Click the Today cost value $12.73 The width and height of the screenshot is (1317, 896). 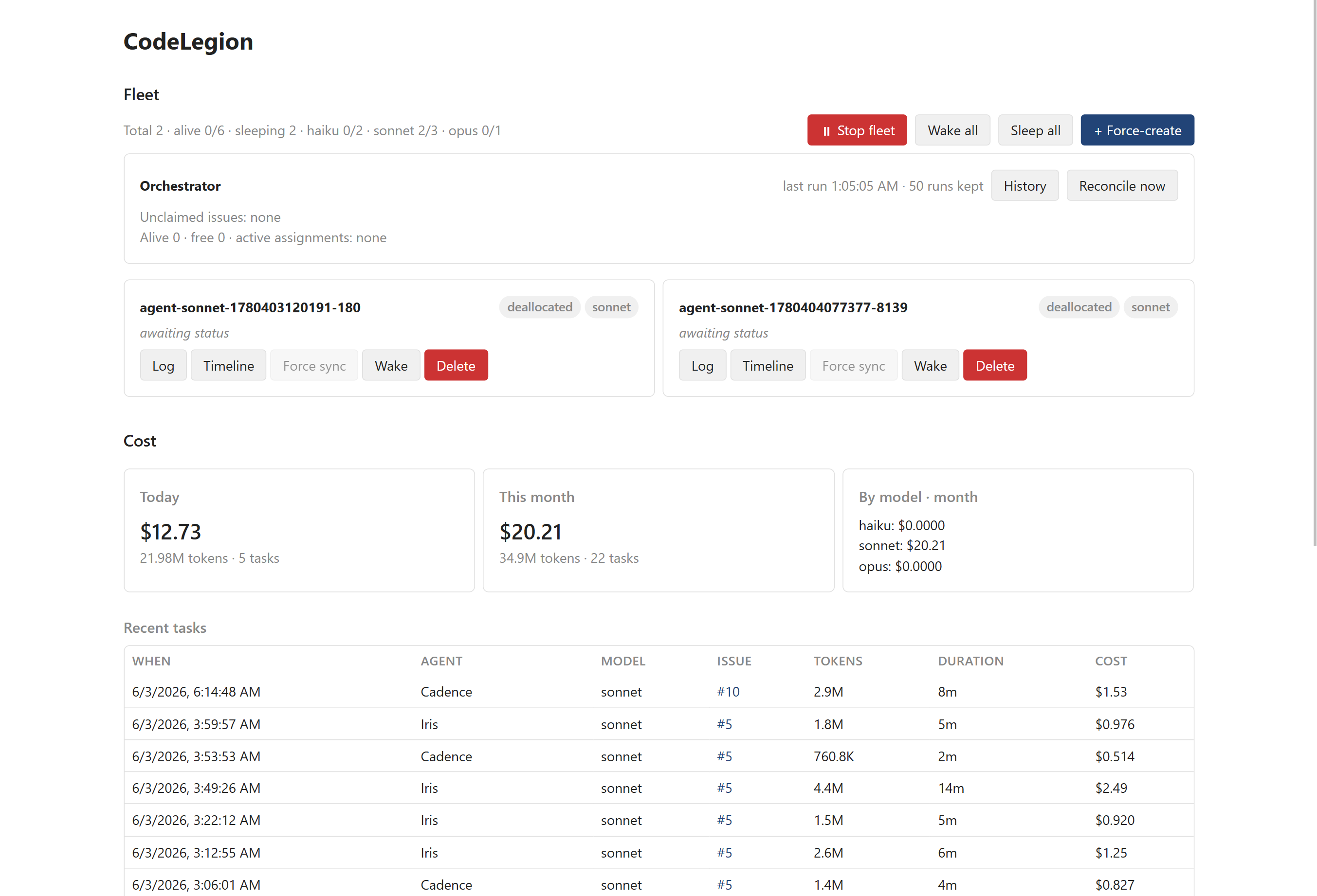[170, 531]
